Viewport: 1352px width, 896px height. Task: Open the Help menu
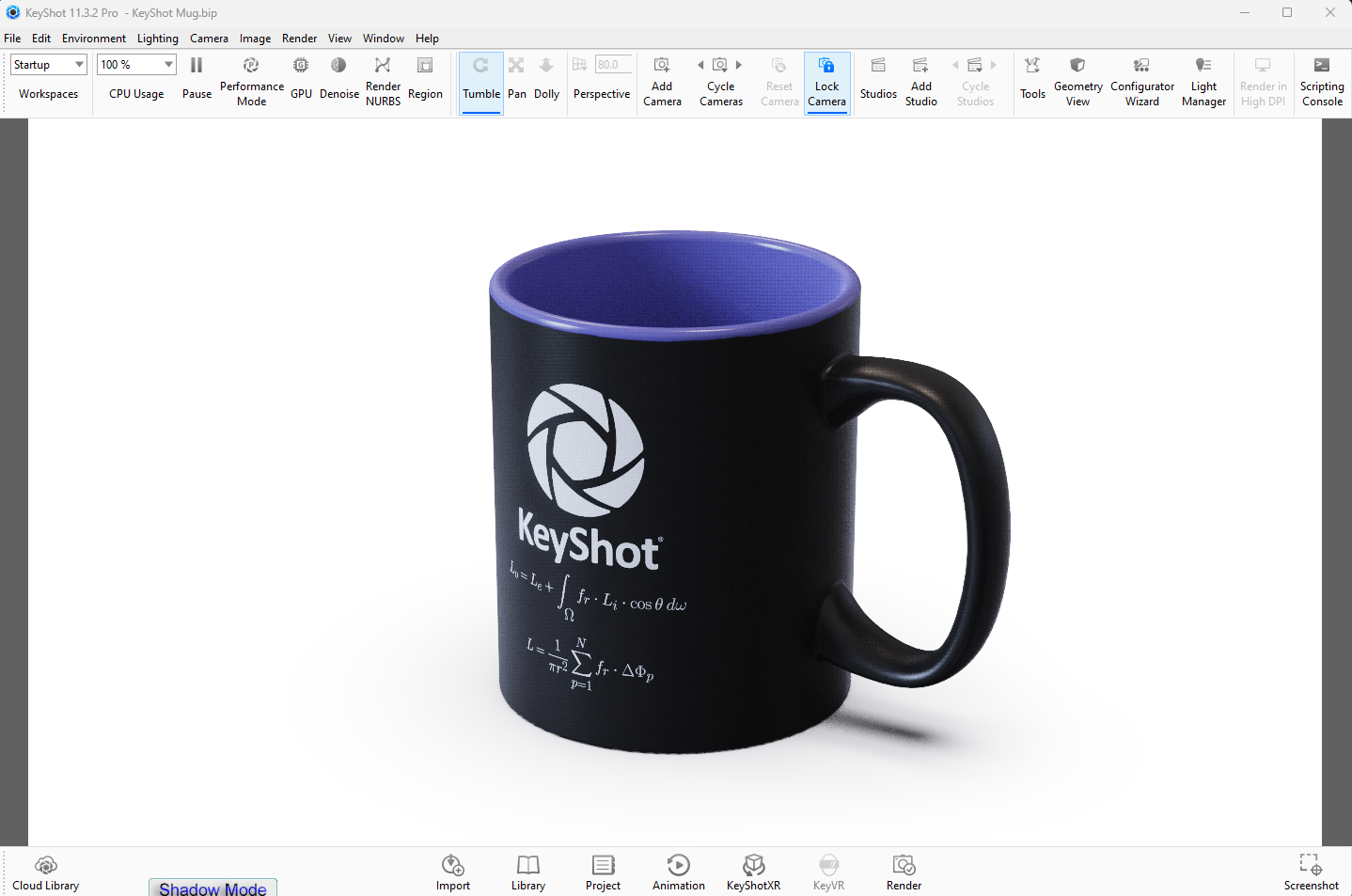pyautogui.click(x=427, y=39)
